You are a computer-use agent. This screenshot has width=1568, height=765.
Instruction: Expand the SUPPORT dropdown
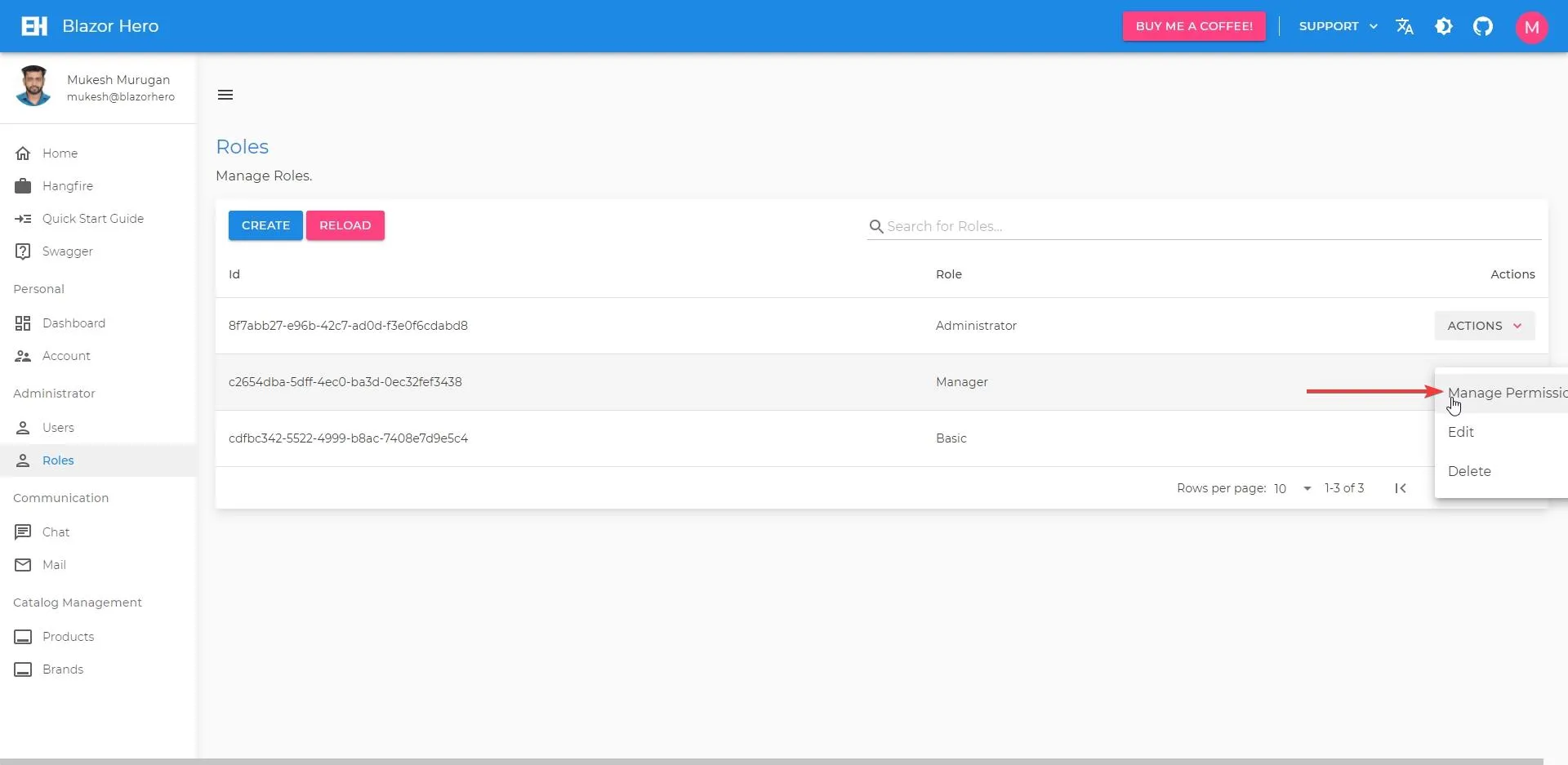point(1336,25)
